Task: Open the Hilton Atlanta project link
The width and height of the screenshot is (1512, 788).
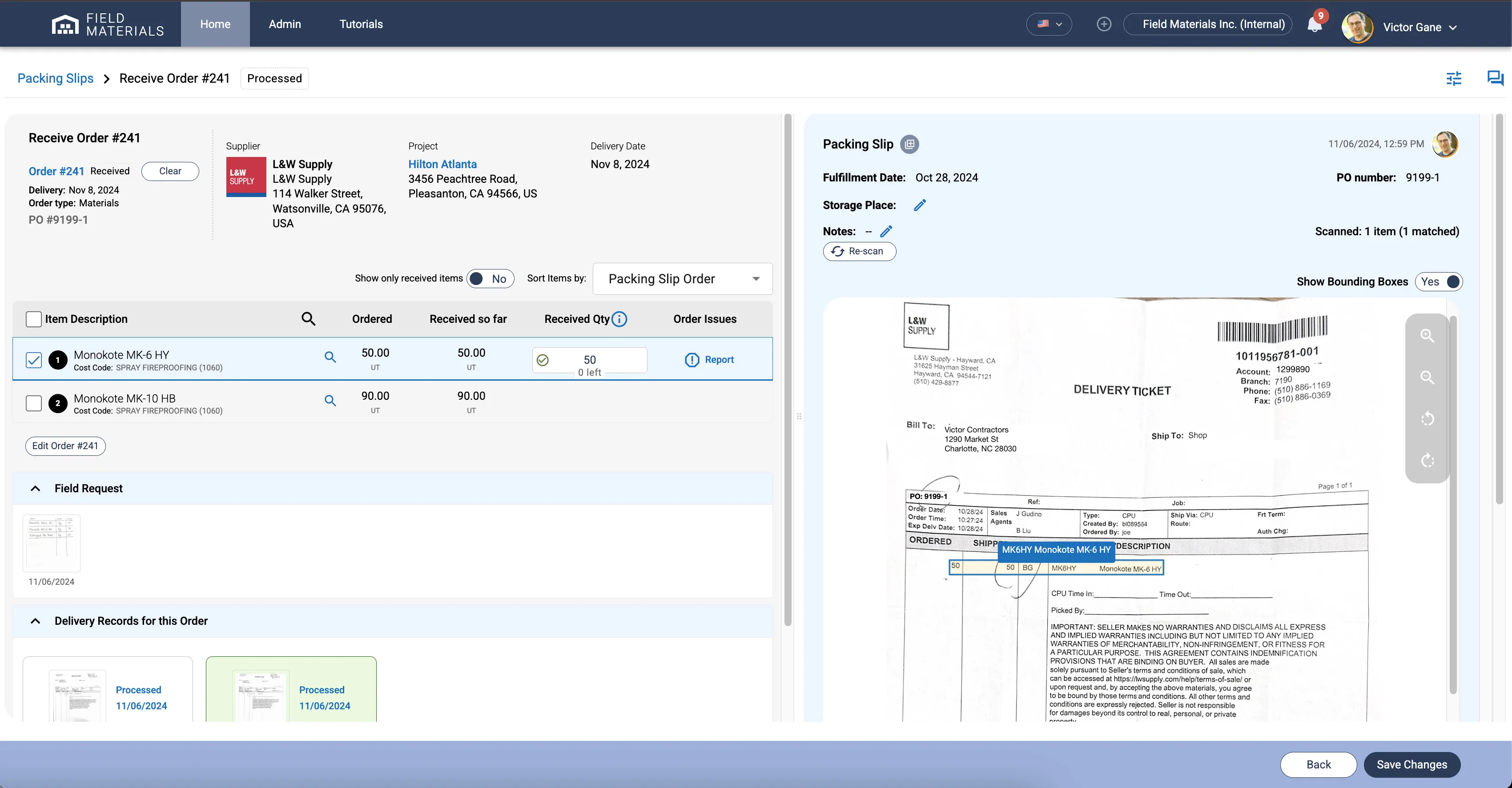Action: [442, 164]
